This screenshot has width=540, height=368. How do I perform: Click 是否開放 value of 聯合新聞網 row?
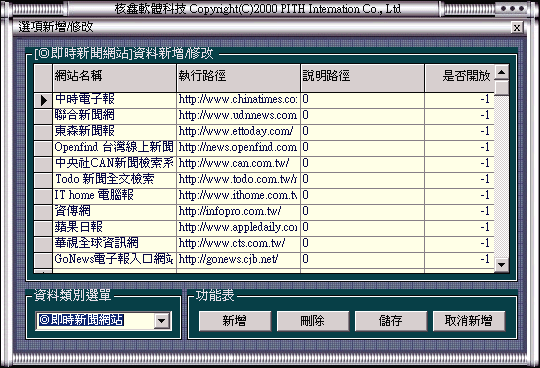460,116
